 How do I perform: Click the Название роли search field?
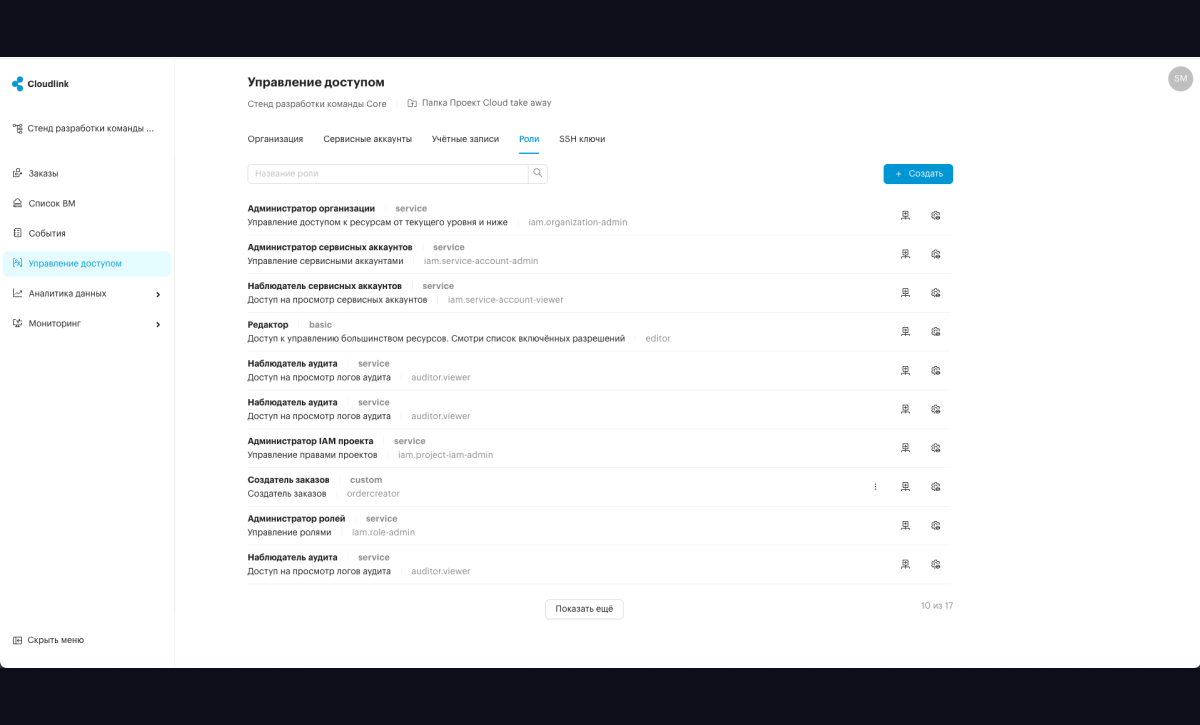(388, 174)
